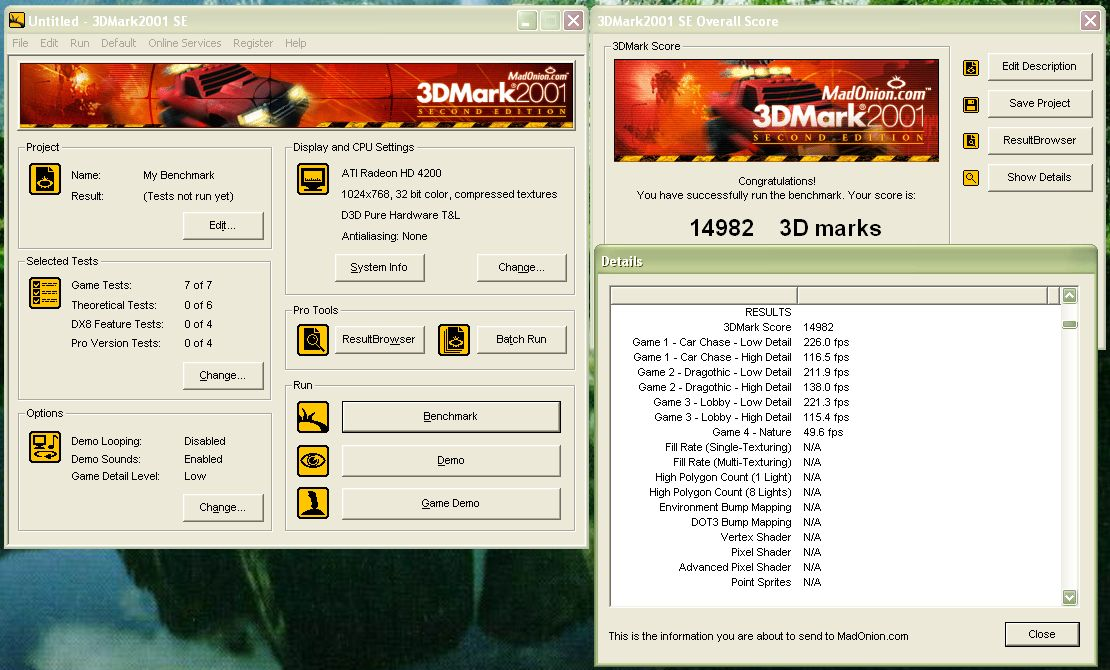This screenshot has width=1110, height=670.
Task: Click the 3DMark2001 banner in Overall Score window
Action: (777, 110)
